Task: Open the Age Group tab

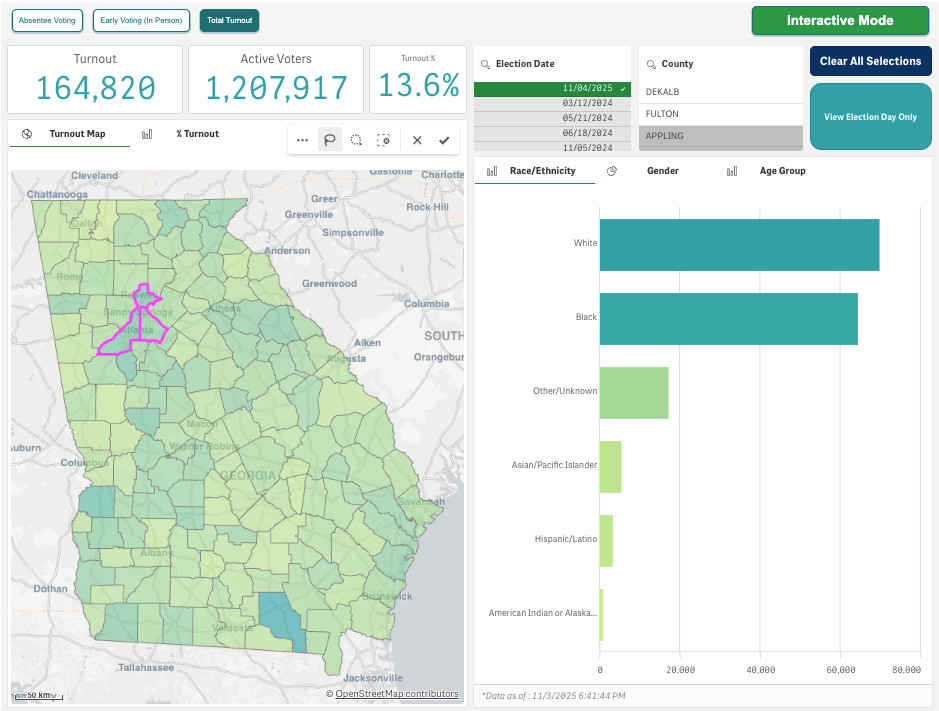Action: [782, 171]
